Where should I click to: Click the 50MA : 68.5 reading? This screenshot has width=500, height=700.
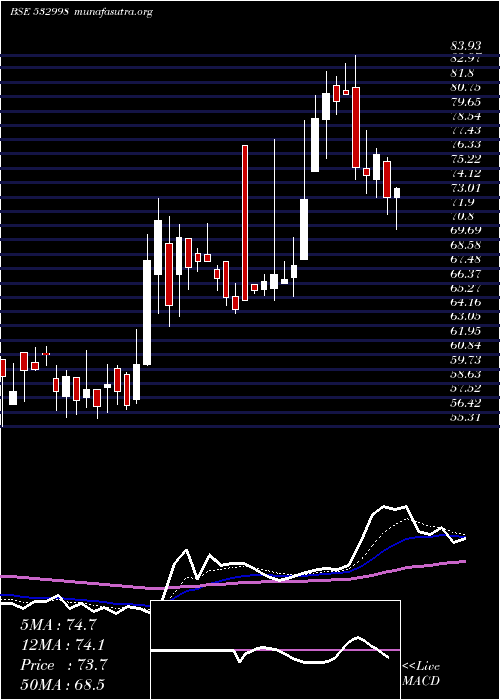pyautogui.click(x=64, y=685)
